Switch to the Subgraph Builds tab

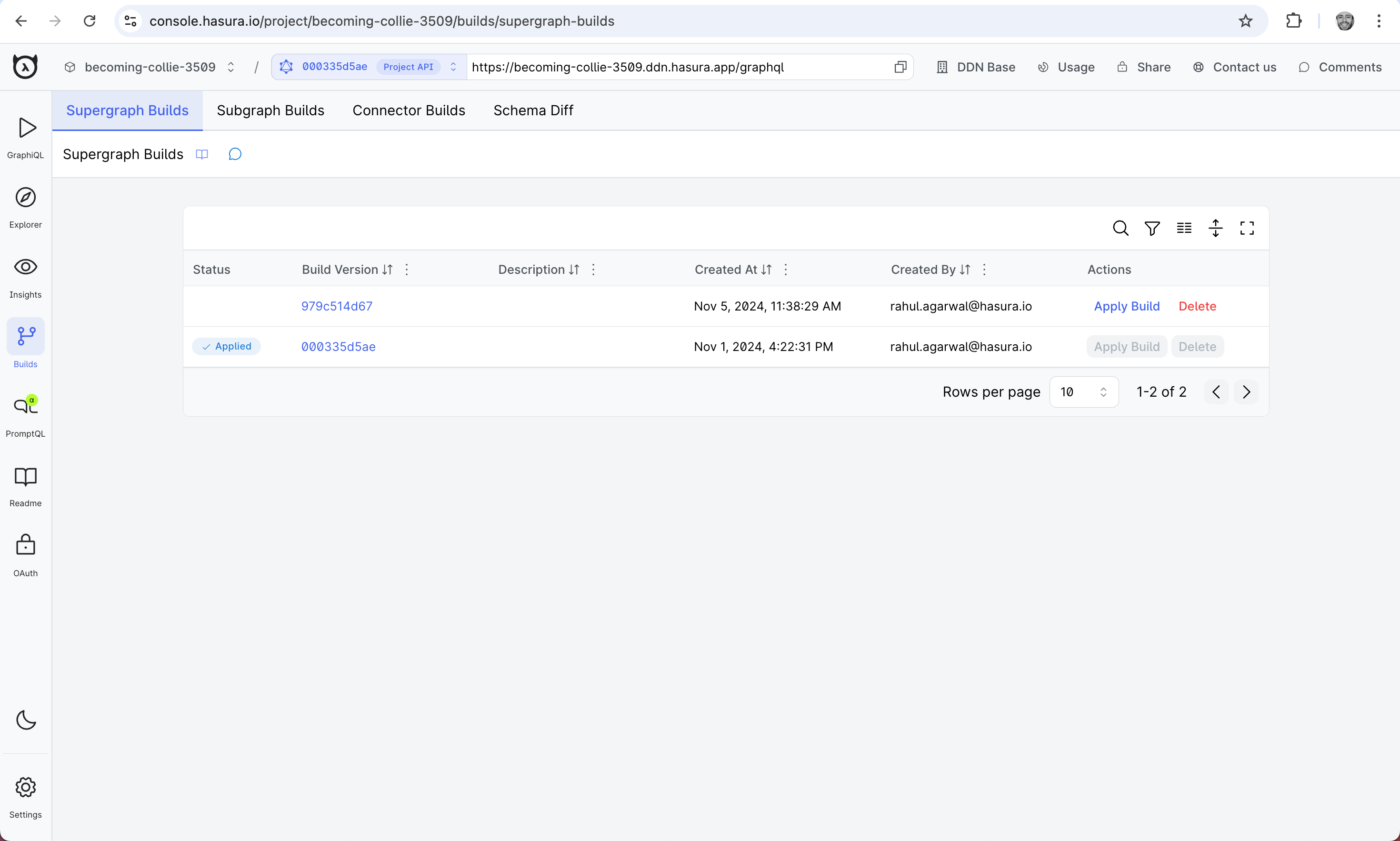(270, 110)
